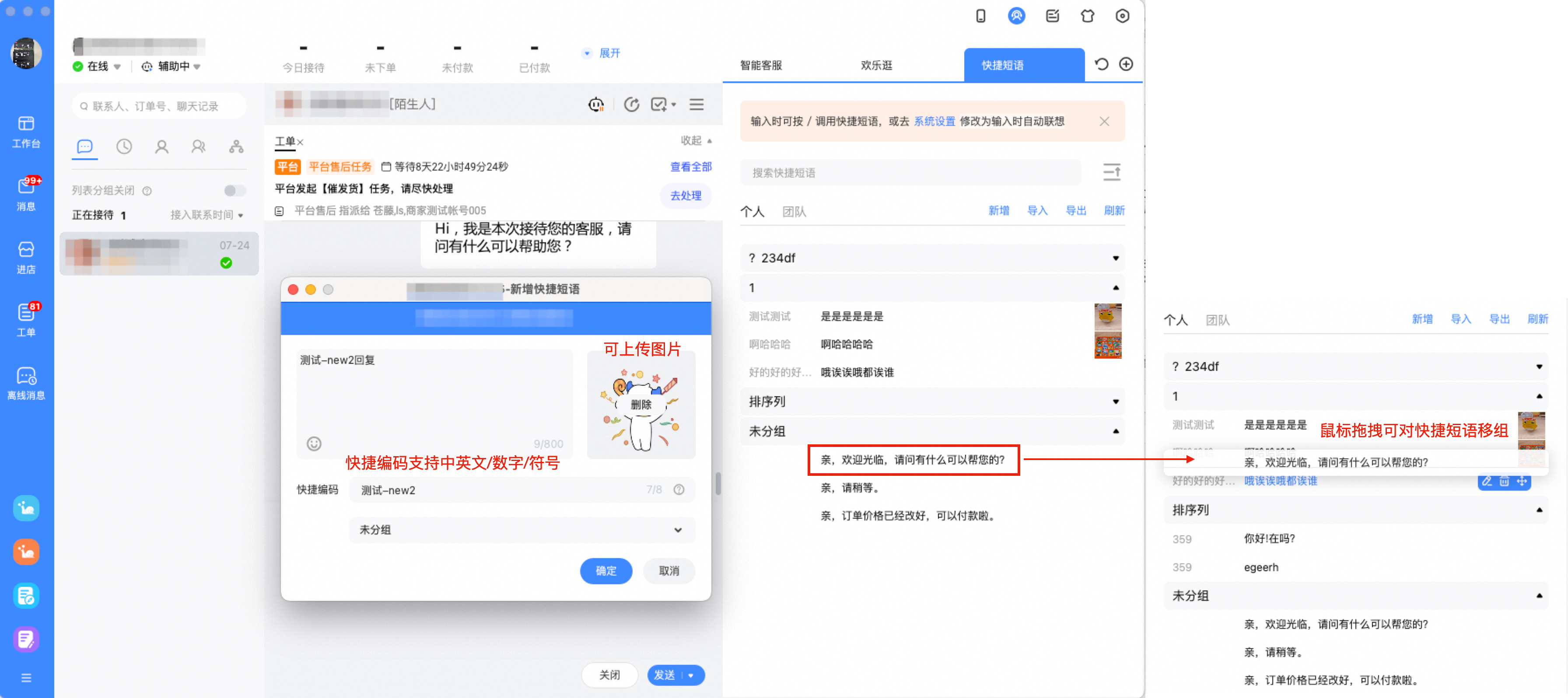Click the orange bird app icon in sidebar
1568x698 pixels.
pyautogui.click(x=26, y=551)
